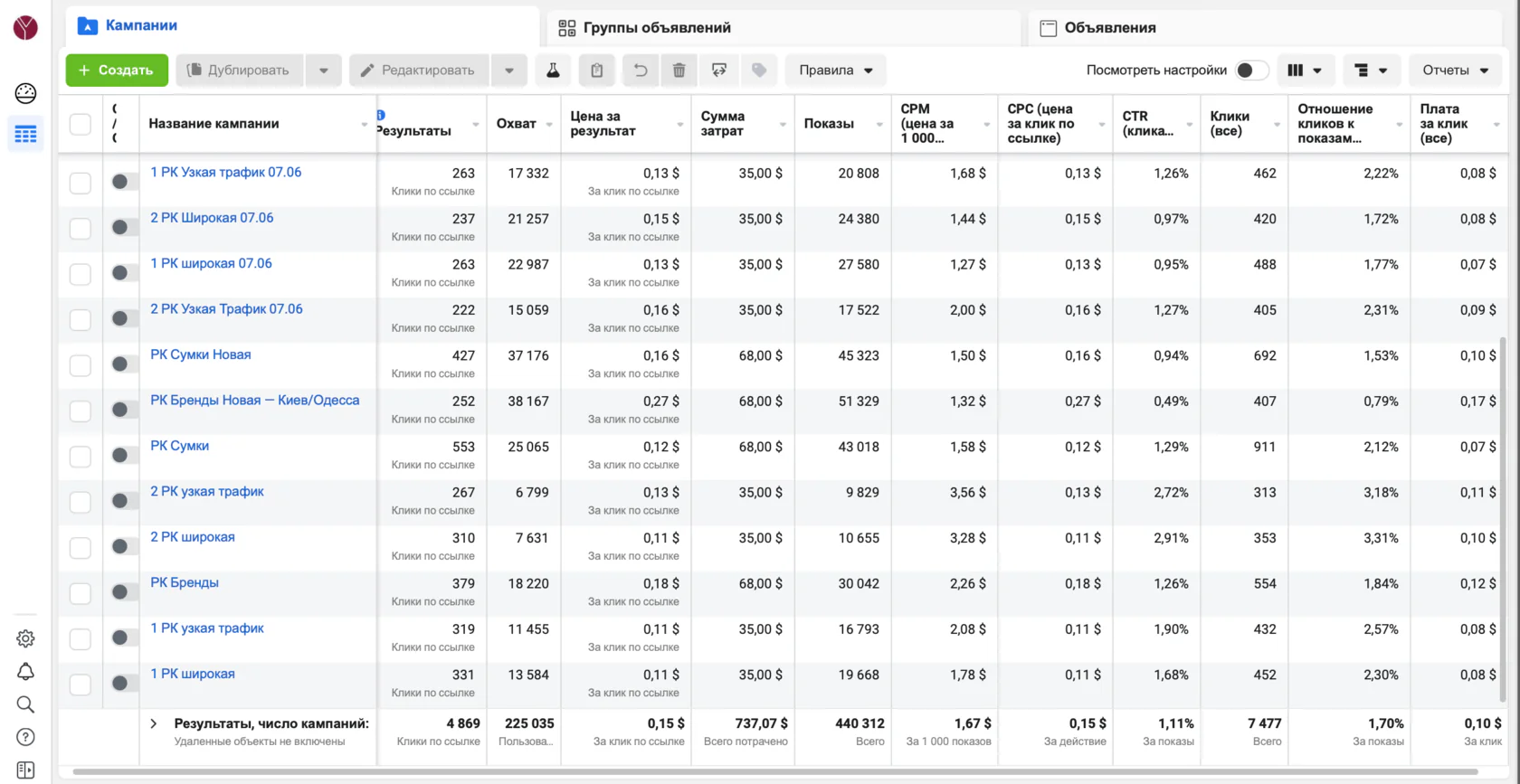Check the box for РК Бренды row

[81, 592]
